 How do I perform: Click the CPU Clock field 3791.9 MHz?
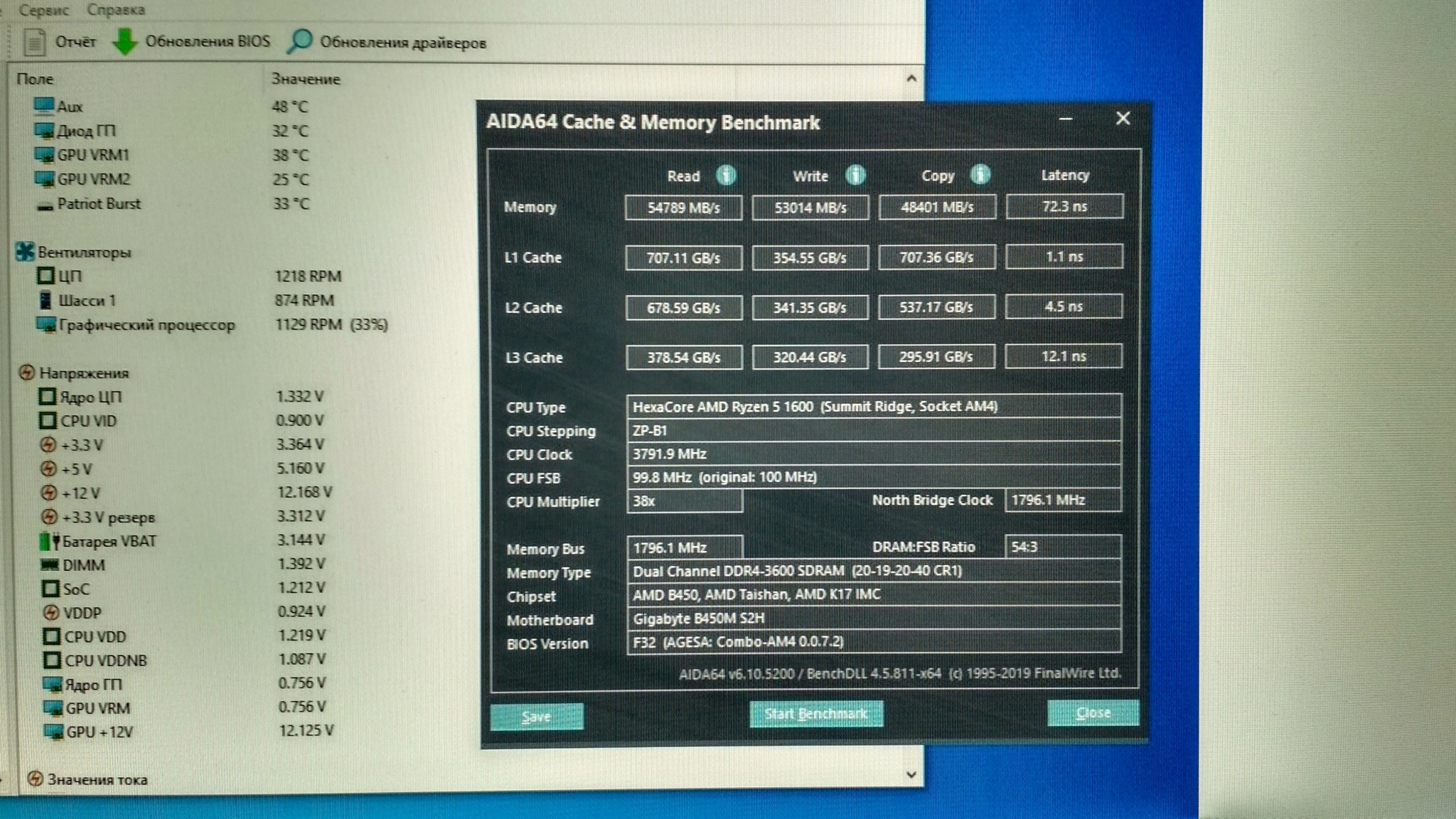tap(874, 454)
